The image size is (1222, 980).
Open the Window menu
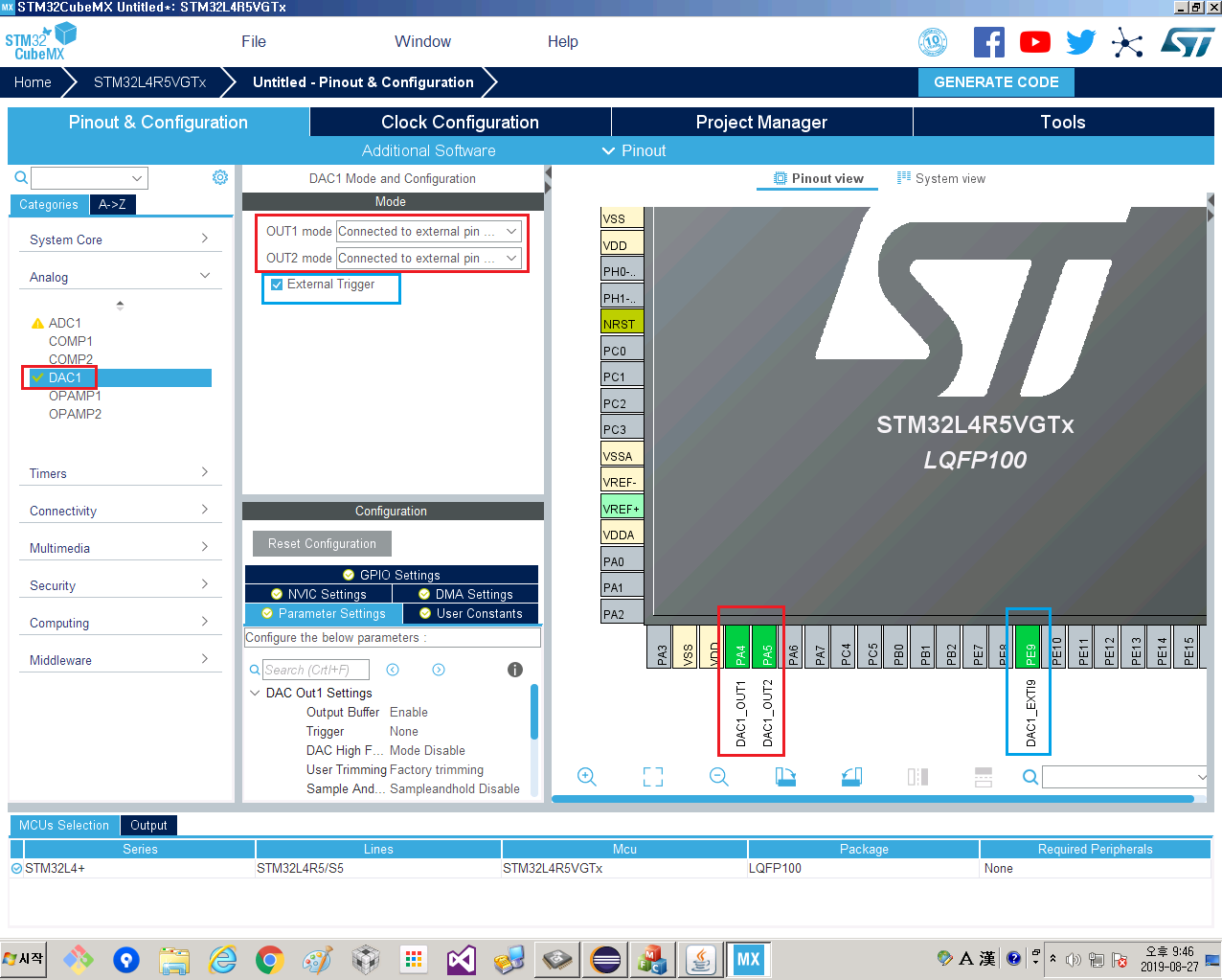tap(422, 41)
